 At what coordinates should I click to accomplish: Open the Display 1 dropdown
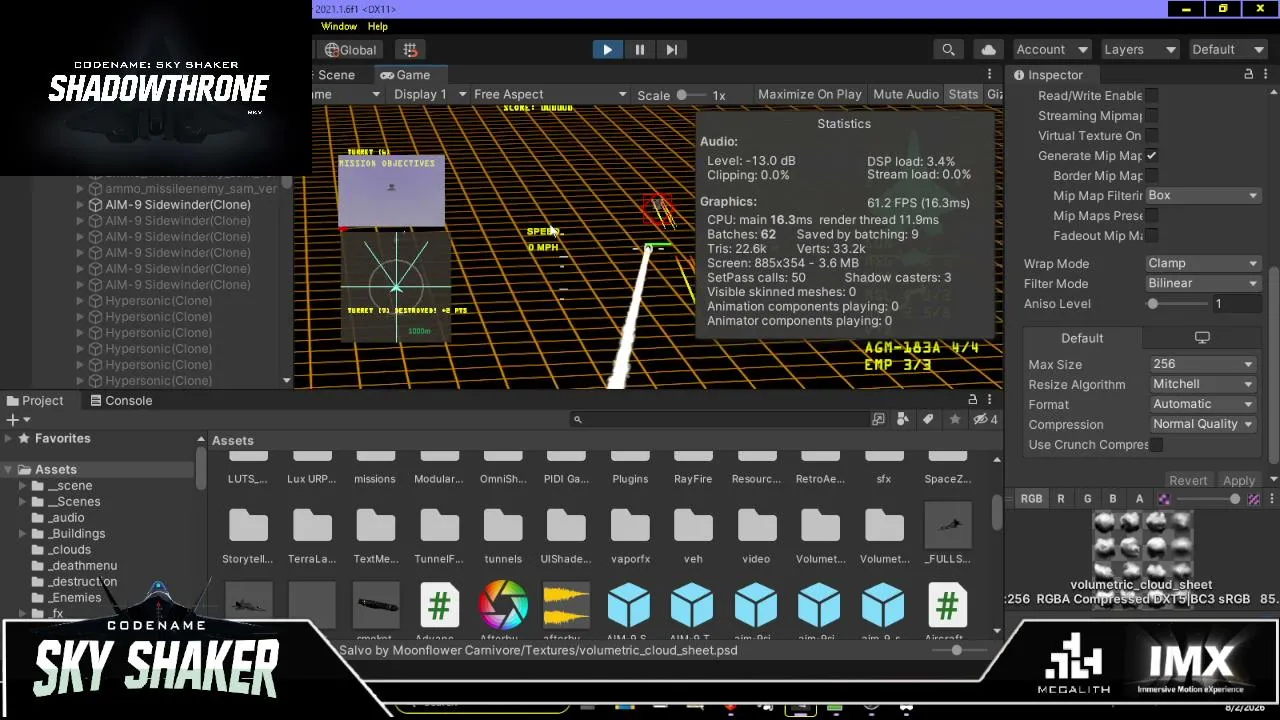click(430, 94)
